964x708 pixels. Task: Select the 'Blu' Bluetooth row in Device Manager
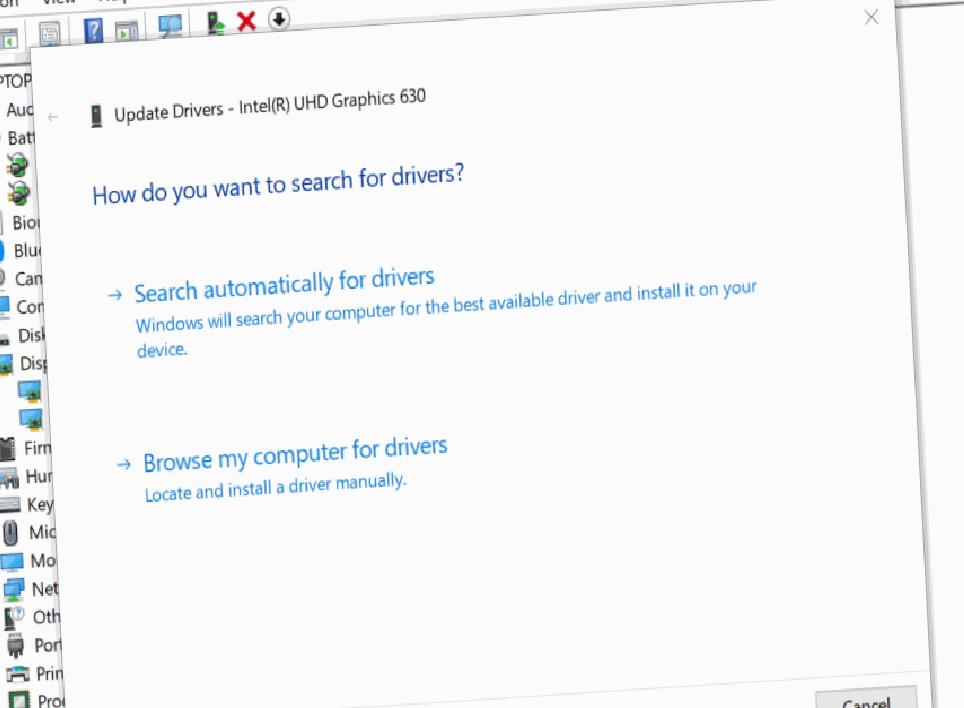pyautogui.click(x=28, y=251)
